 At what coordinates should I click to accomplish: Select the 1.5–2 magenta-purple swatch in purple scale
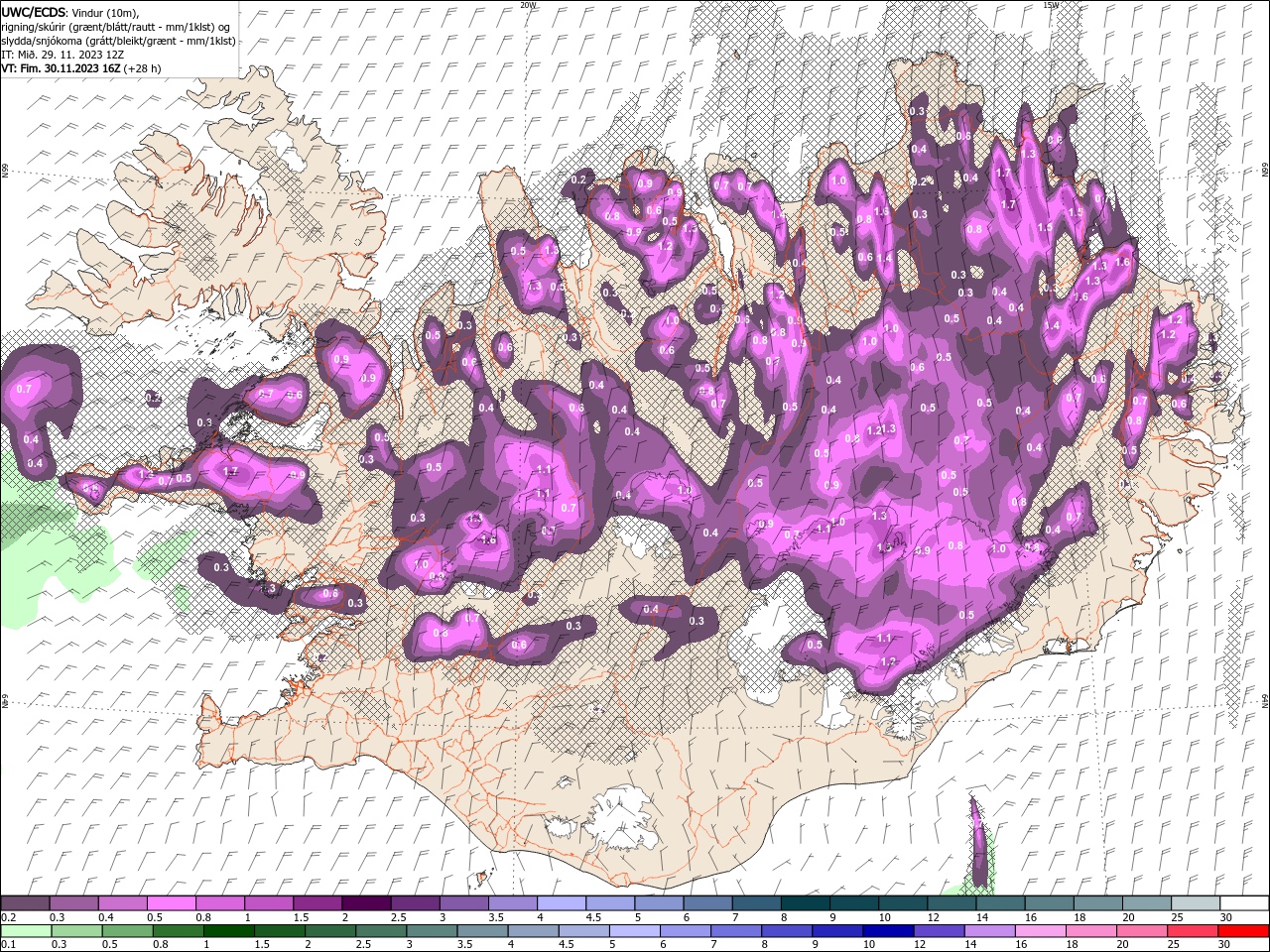click(317, 903)
